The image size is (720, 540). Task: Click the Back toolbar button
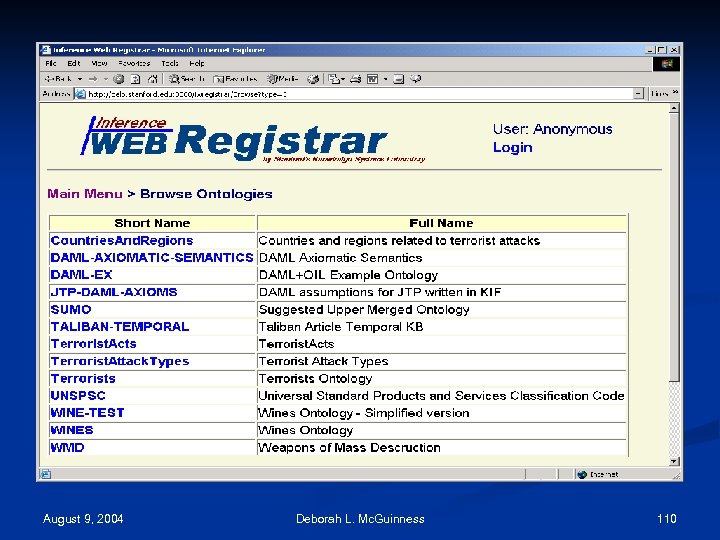pyautogui.click(x=58, y=79)
